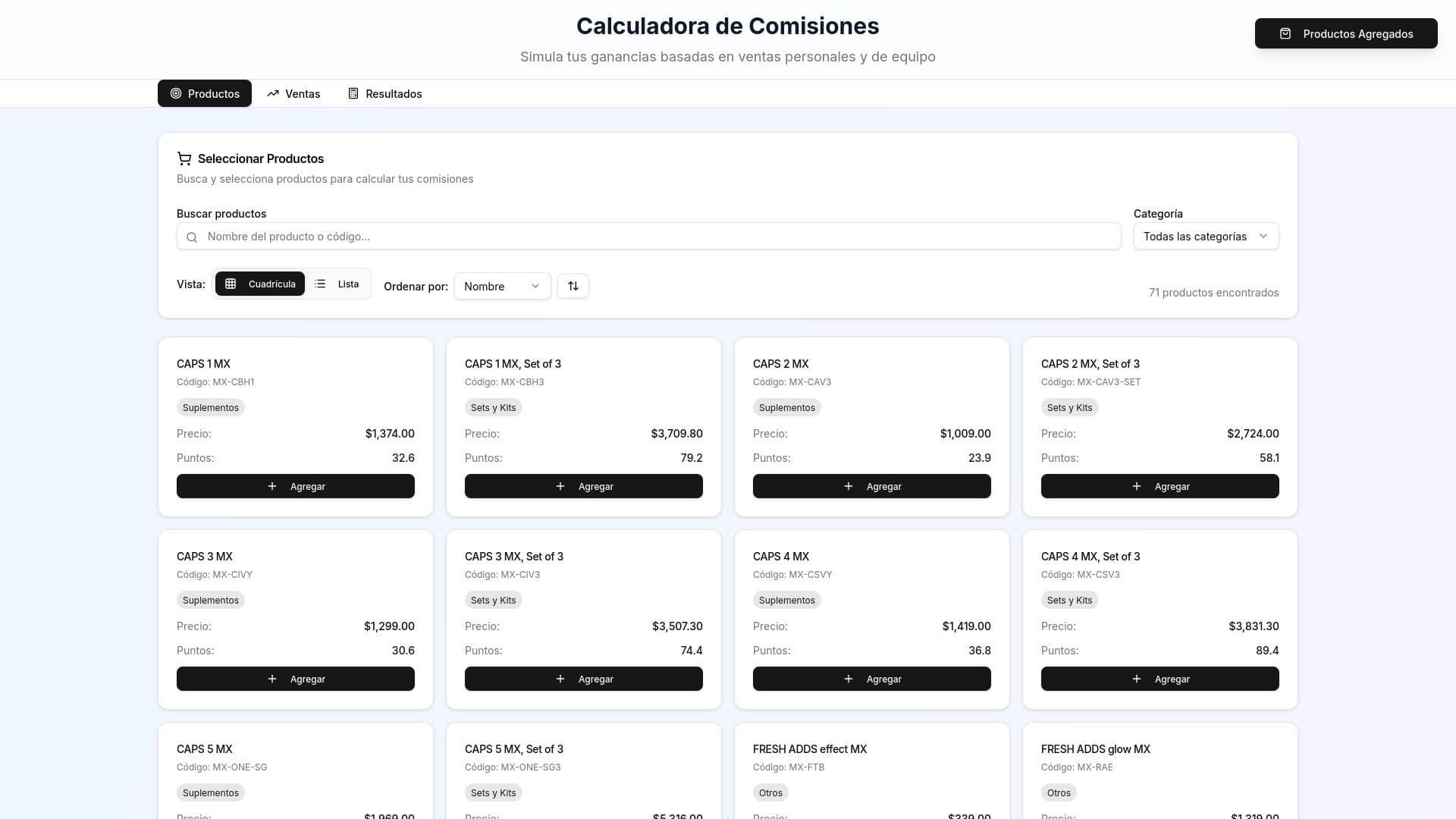Switch to Lista view
1456x819 pixels.
click(338, 284)
